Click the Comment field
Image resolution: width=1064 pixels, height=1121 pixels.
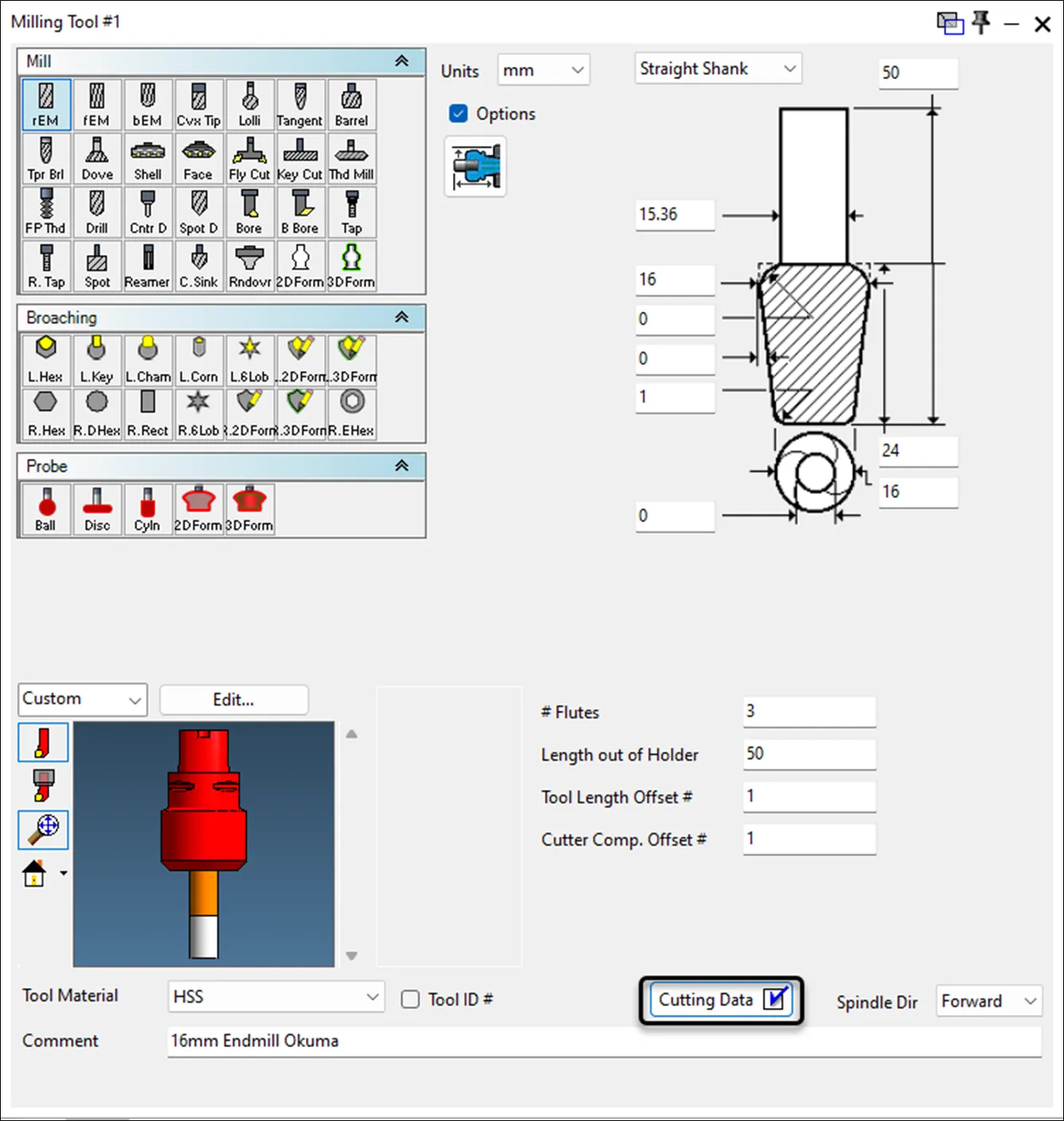(x=604, y=1041)
